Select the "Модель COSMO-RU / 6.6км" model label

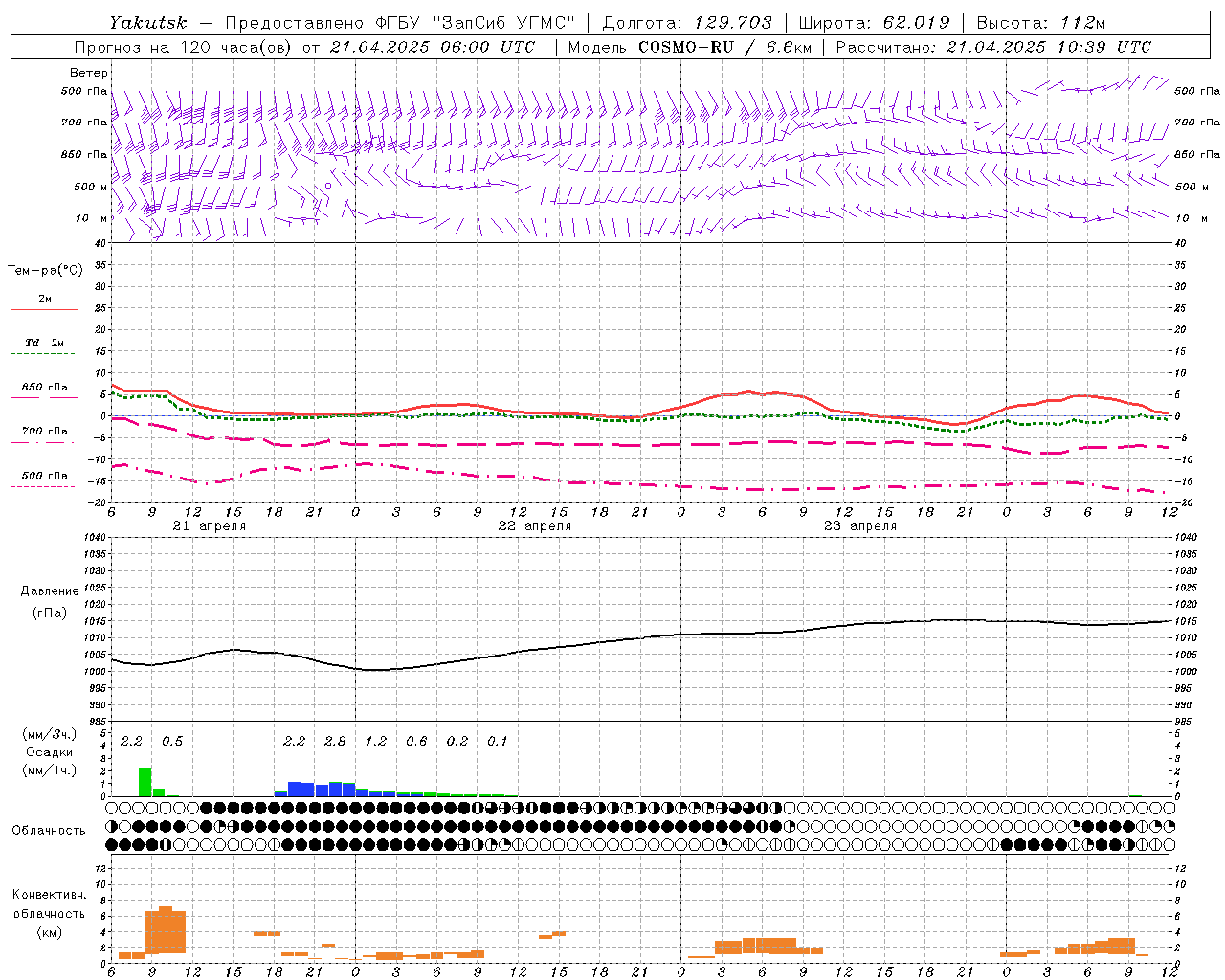coord(689,47)
